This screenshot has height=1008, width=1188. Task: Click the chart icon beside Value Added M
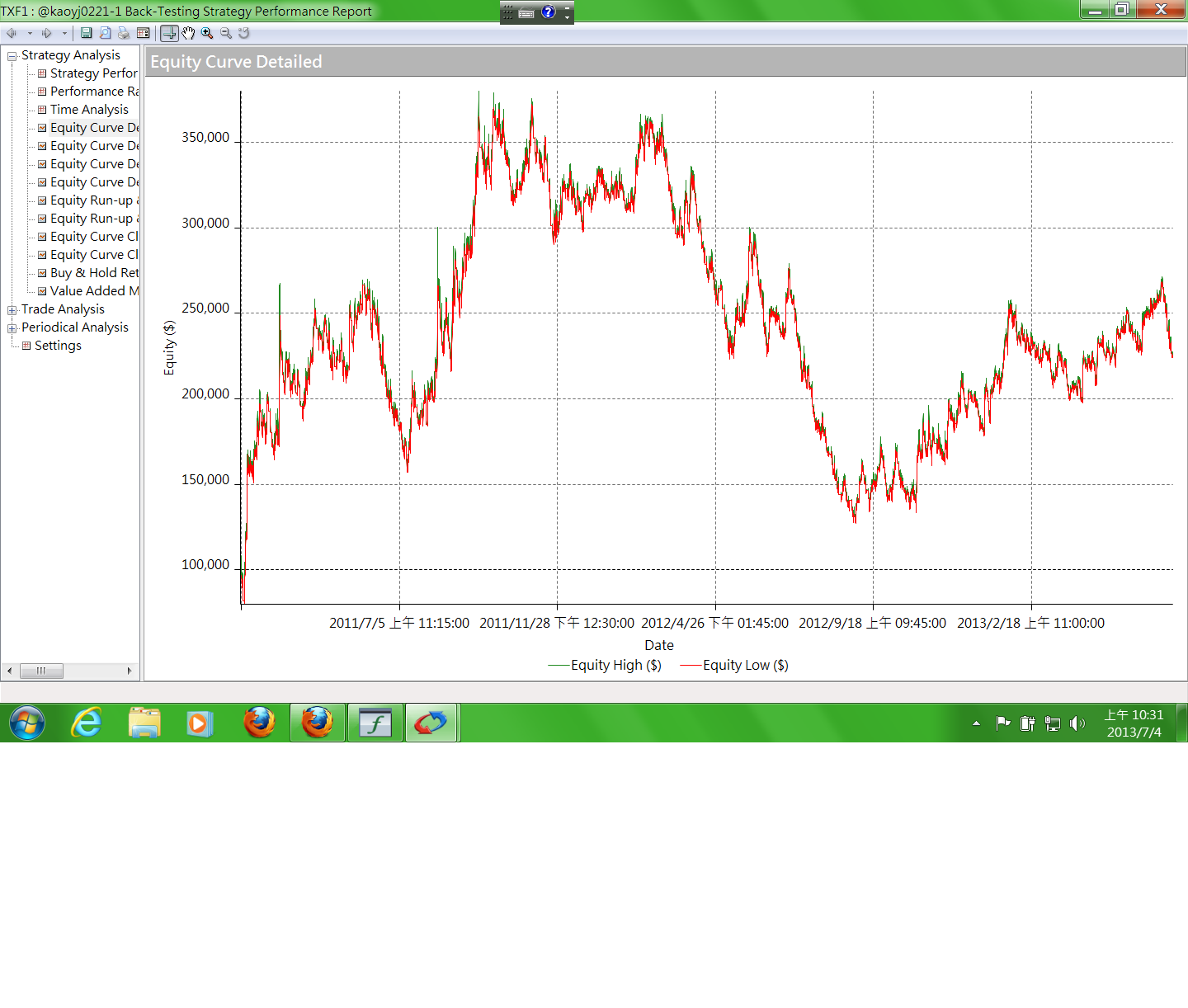(x=42, y=291)
